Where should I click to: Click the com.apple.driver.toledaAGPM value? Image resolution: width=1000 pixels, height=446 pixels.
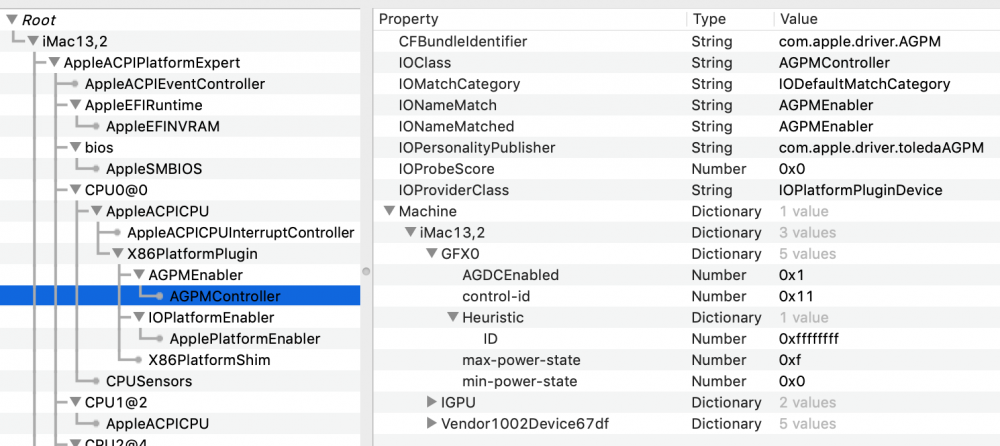(881, 148)
